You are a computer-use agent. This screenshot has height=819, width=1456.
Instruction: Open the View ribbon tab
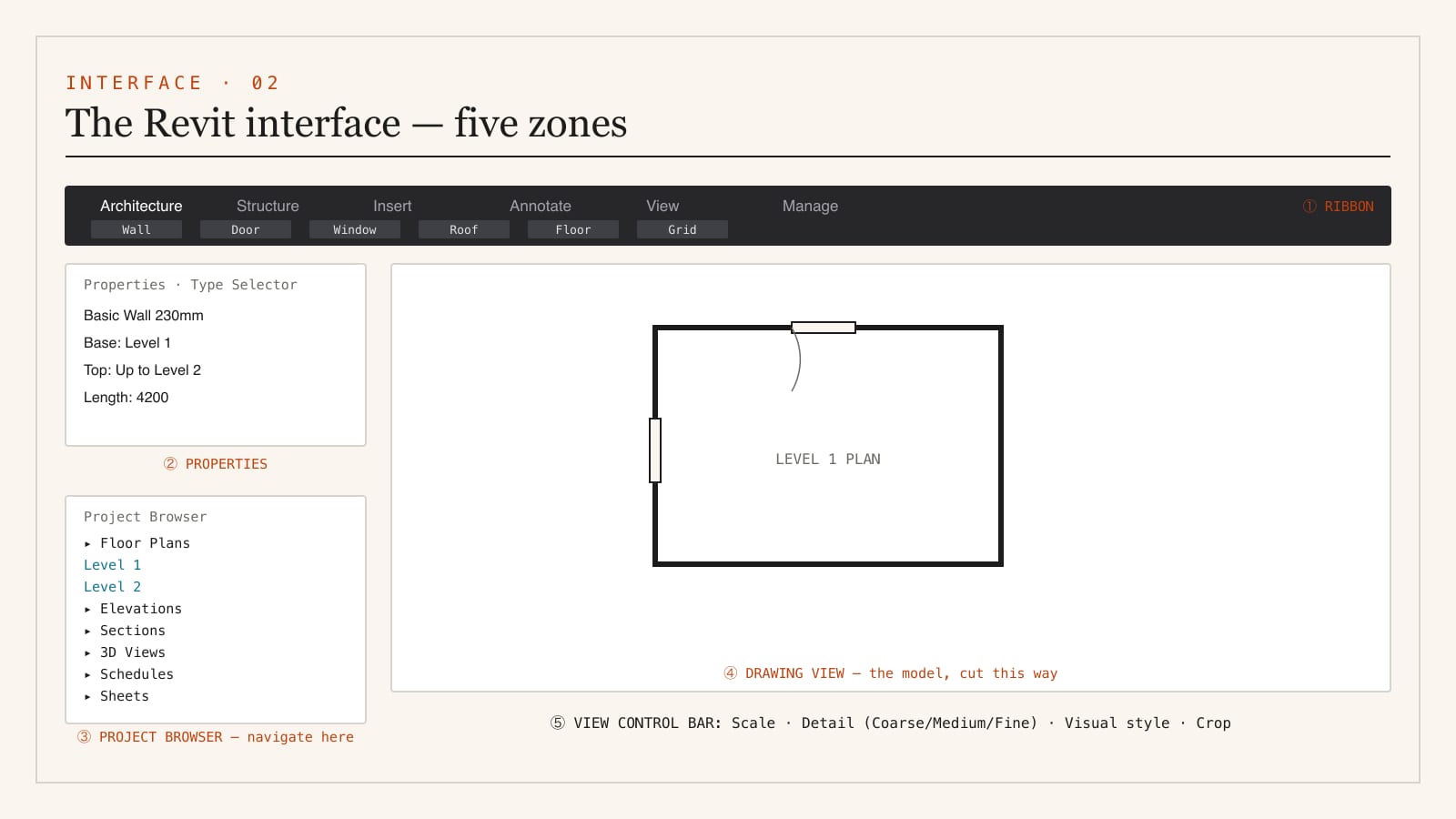click(662, 206)
